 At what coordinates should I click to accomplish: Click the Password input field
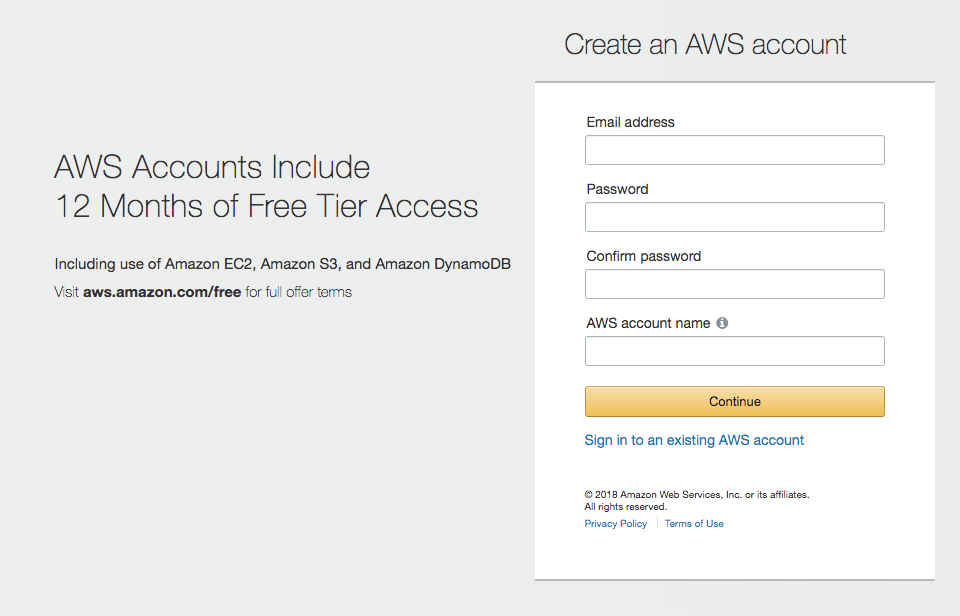(x=734, y=217)
